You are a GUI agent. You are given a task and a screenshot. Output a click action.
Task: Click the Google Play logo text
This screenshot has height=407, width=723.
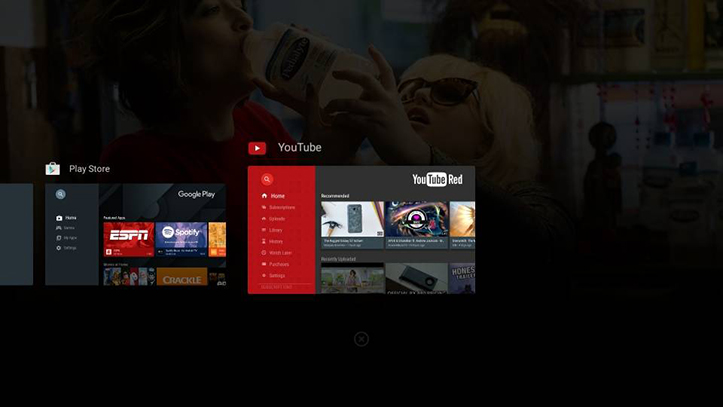[x=196, y=194]
